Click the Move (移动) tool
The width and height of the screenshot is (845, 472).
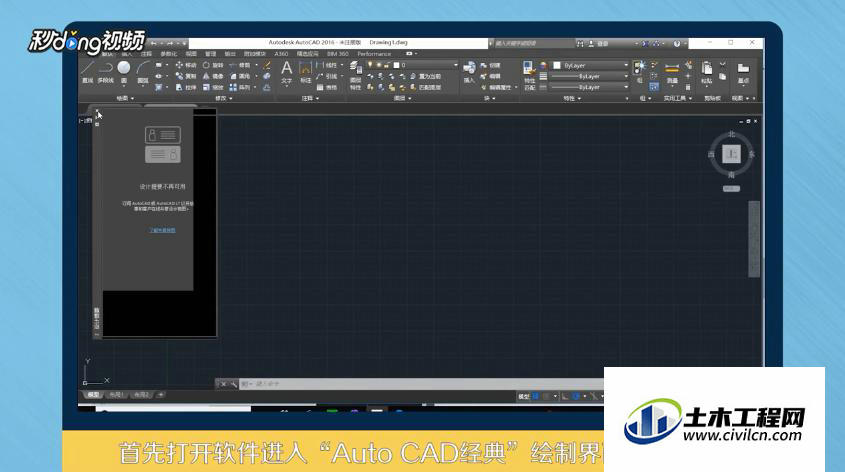pos(185,65)
